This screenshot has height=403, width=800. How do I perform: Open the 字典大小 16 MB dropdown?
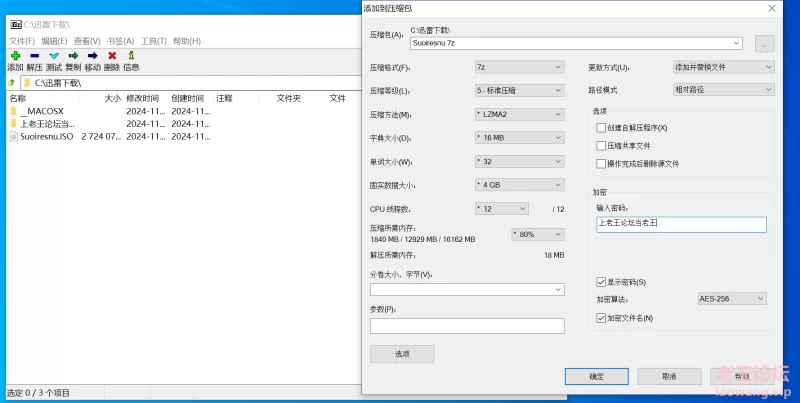click(x=519, y=137)
